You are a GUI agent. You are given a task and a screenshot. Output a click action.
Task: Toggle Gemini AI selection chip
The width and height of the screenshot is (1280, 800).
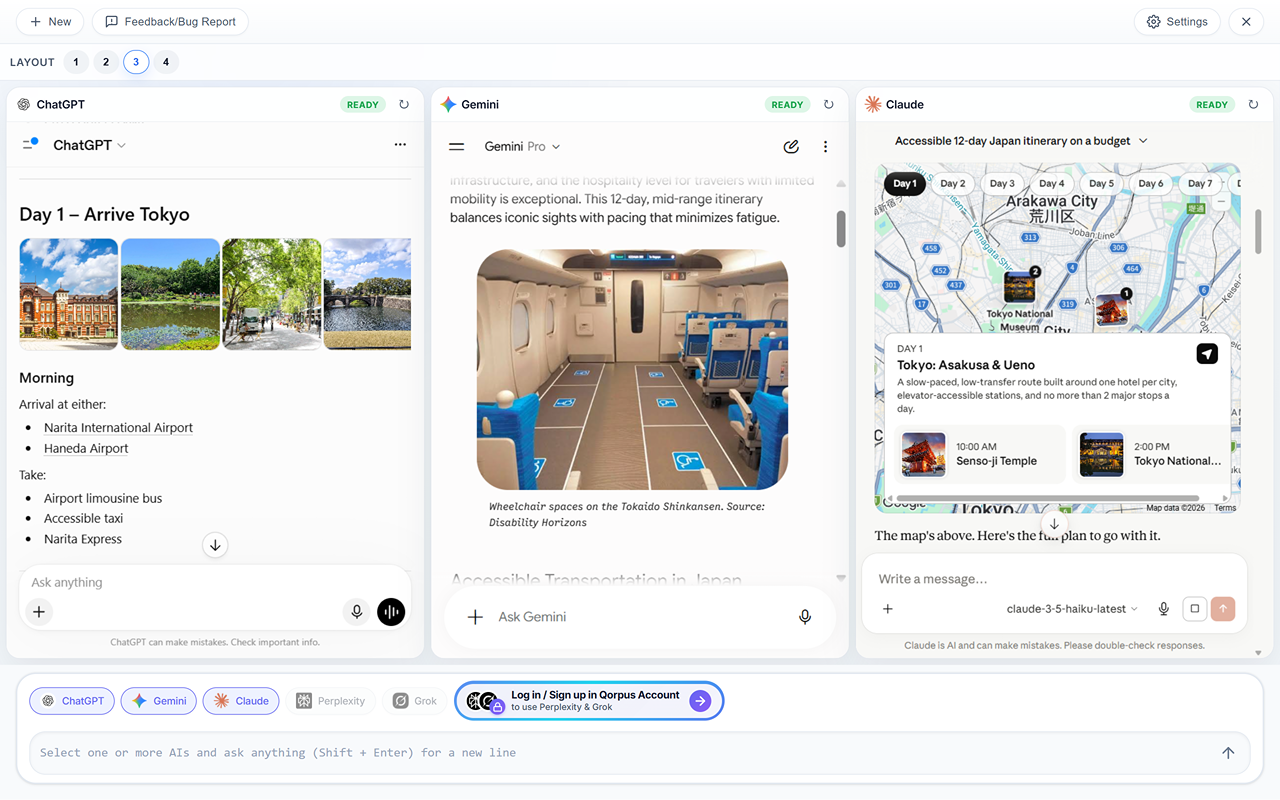[159, 701]
